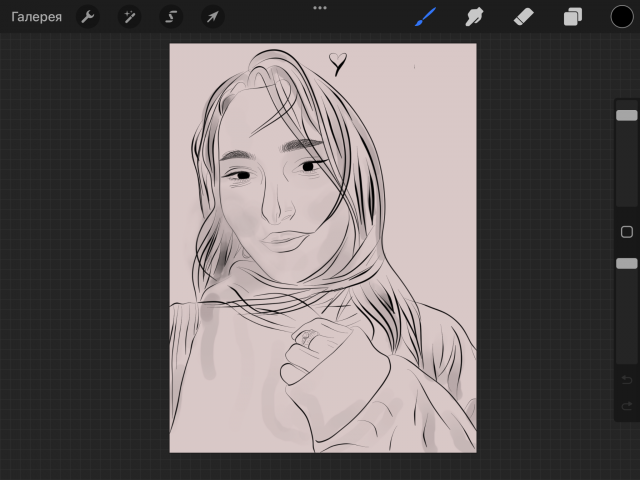Open the Layers panel
Screen dimensions: 640x480
point(573,17)
